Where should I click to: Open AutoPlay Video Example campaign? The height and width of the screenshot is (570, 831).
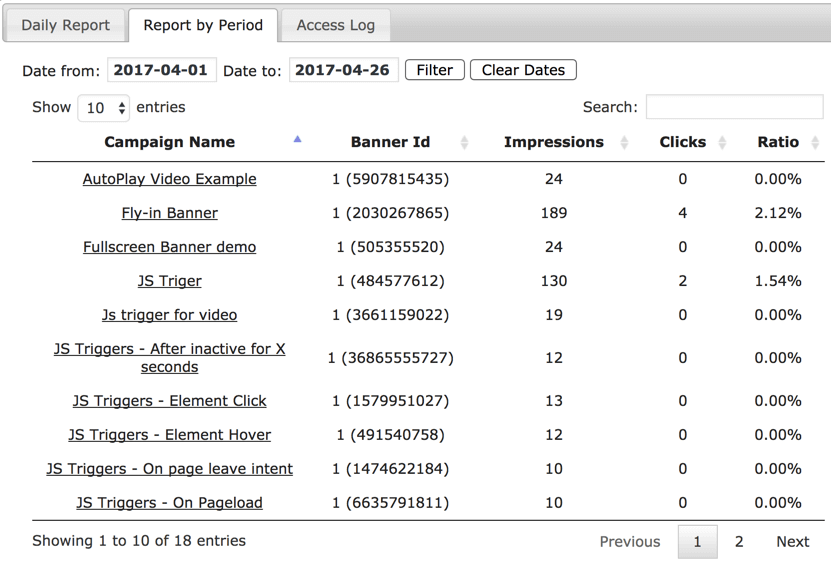[169, 179]
